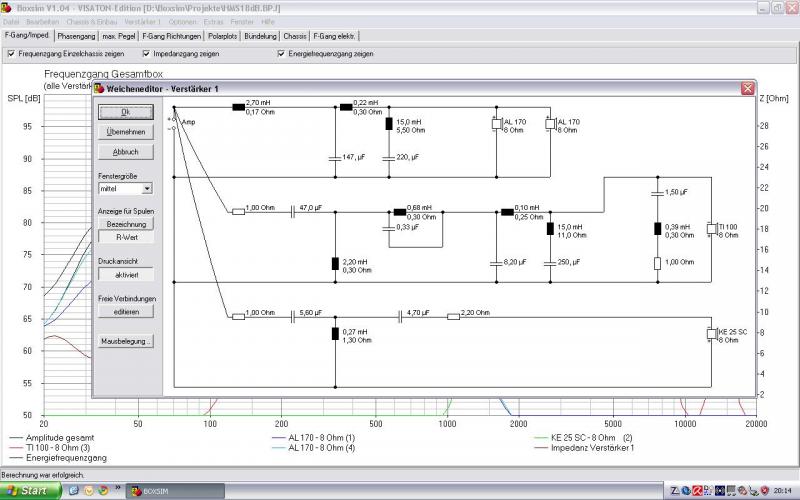800x500 pixels.
Task: Click the 15,0 mH 5,50 Ohm coil
Action: (x=389, y=123)
